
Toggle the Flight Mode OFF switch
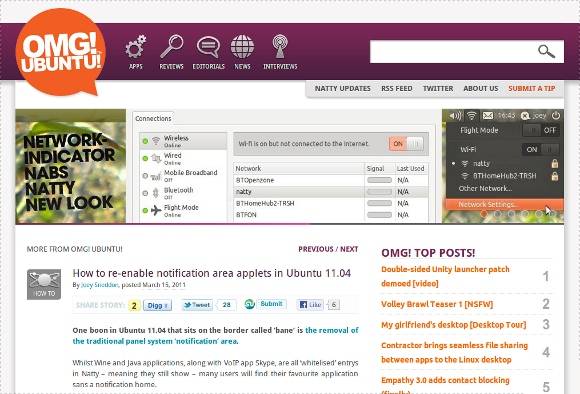(541, 130)
